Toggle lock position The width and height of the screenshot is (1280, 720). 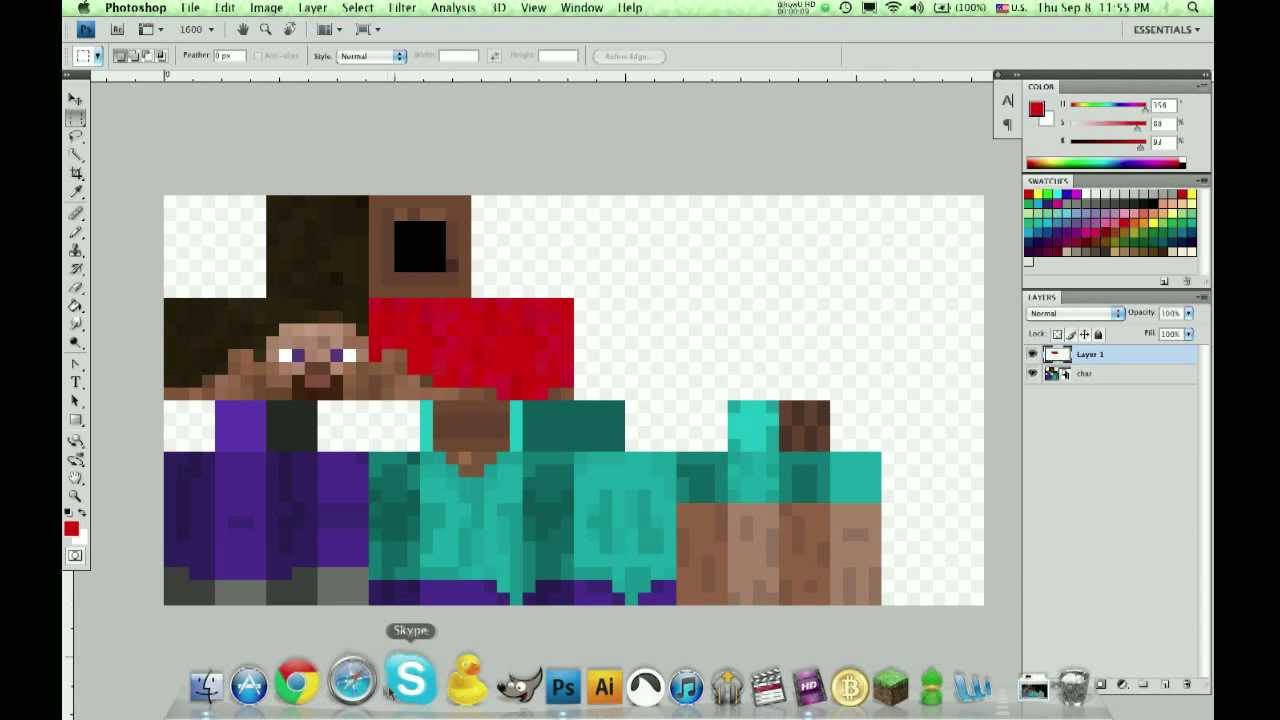1084,334
